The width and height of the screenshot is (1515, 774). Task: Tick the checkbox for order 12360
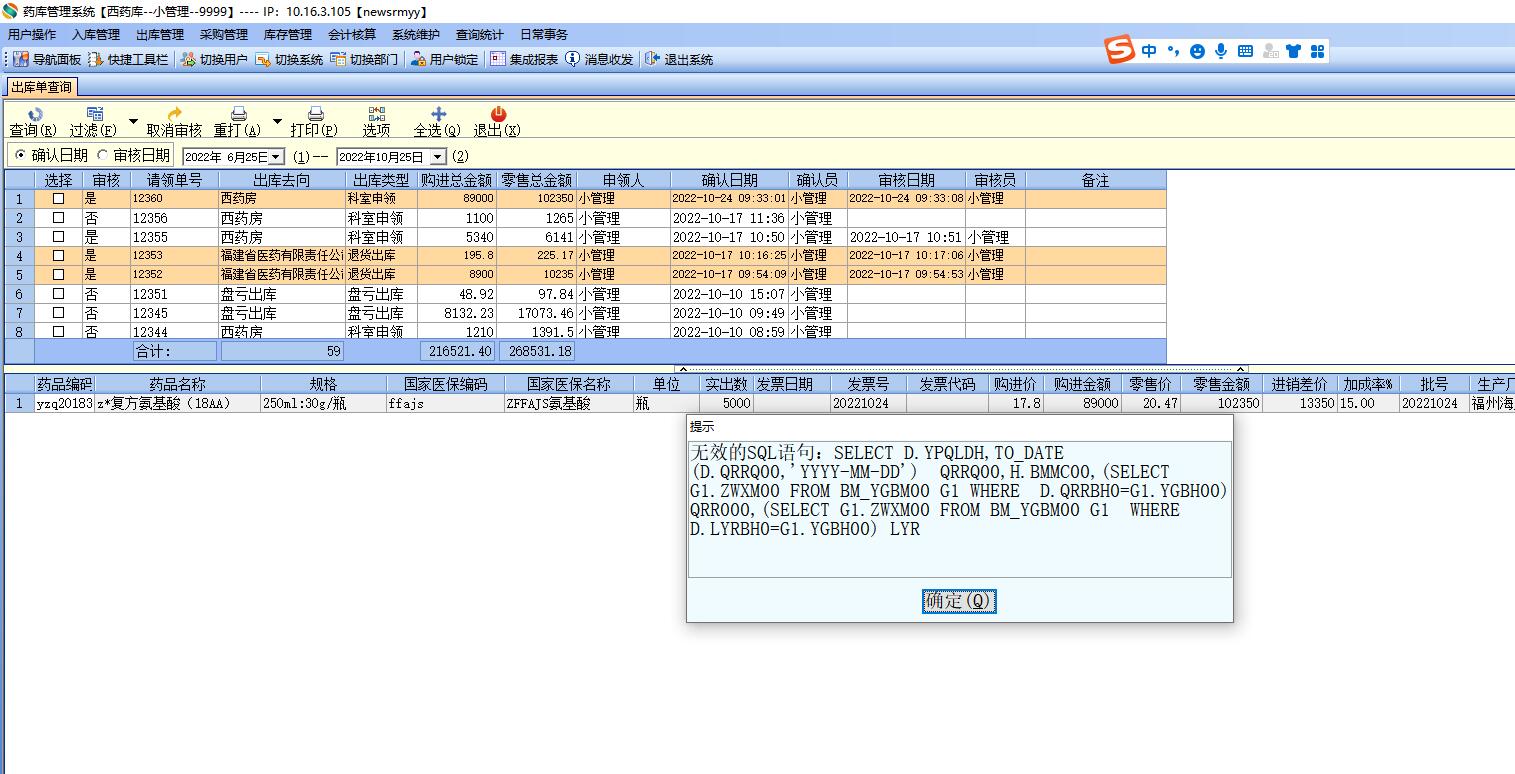58,199
